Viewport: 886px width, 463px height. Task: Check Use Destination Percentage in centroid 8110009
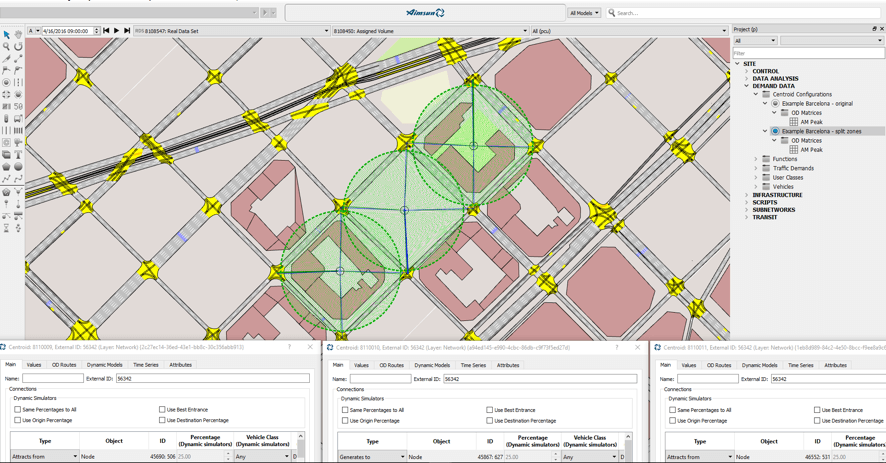162,420
